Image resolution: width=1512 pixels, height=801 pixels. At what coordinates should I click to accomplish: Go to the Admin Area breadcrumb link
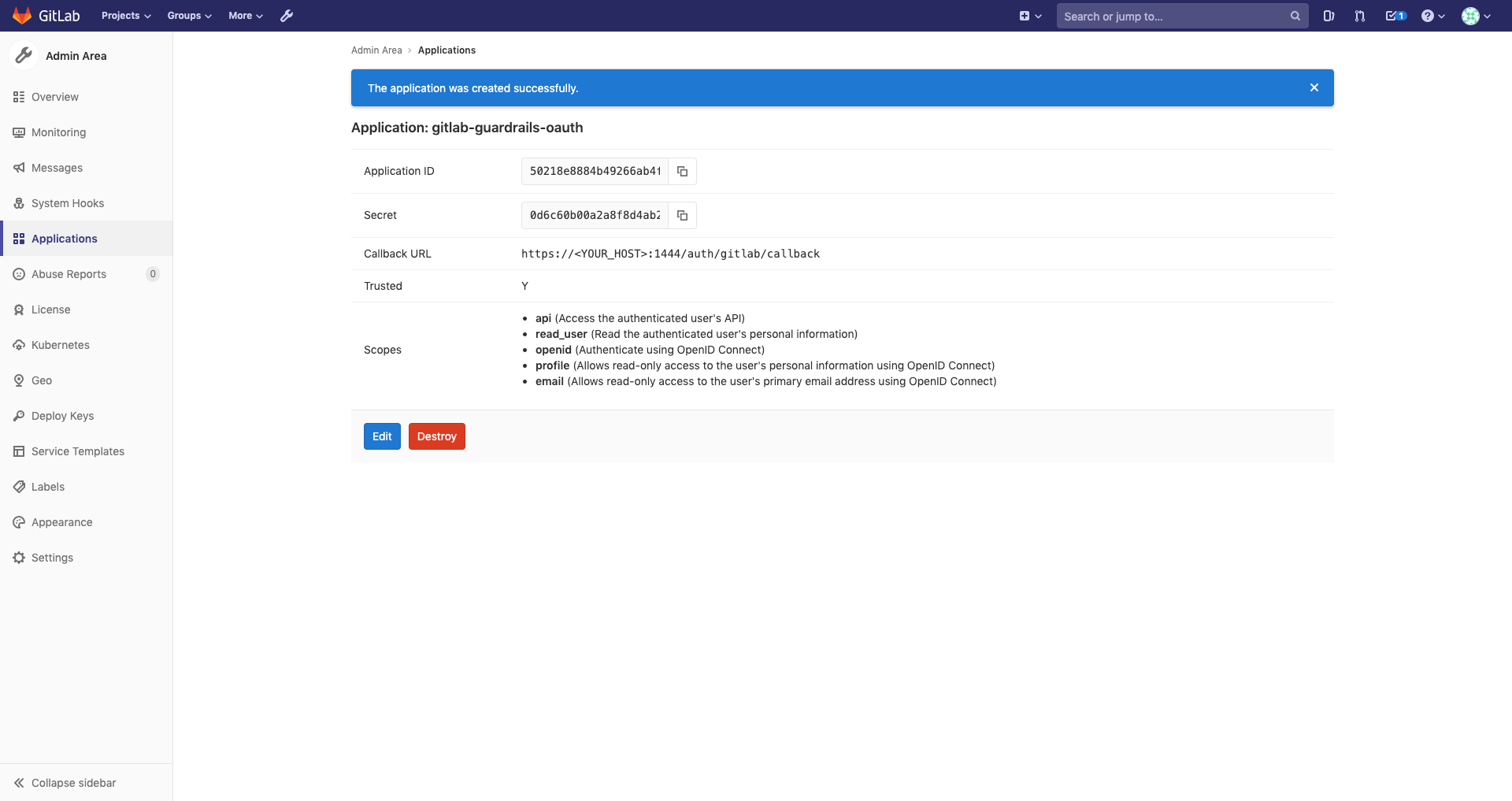(376, 50)
